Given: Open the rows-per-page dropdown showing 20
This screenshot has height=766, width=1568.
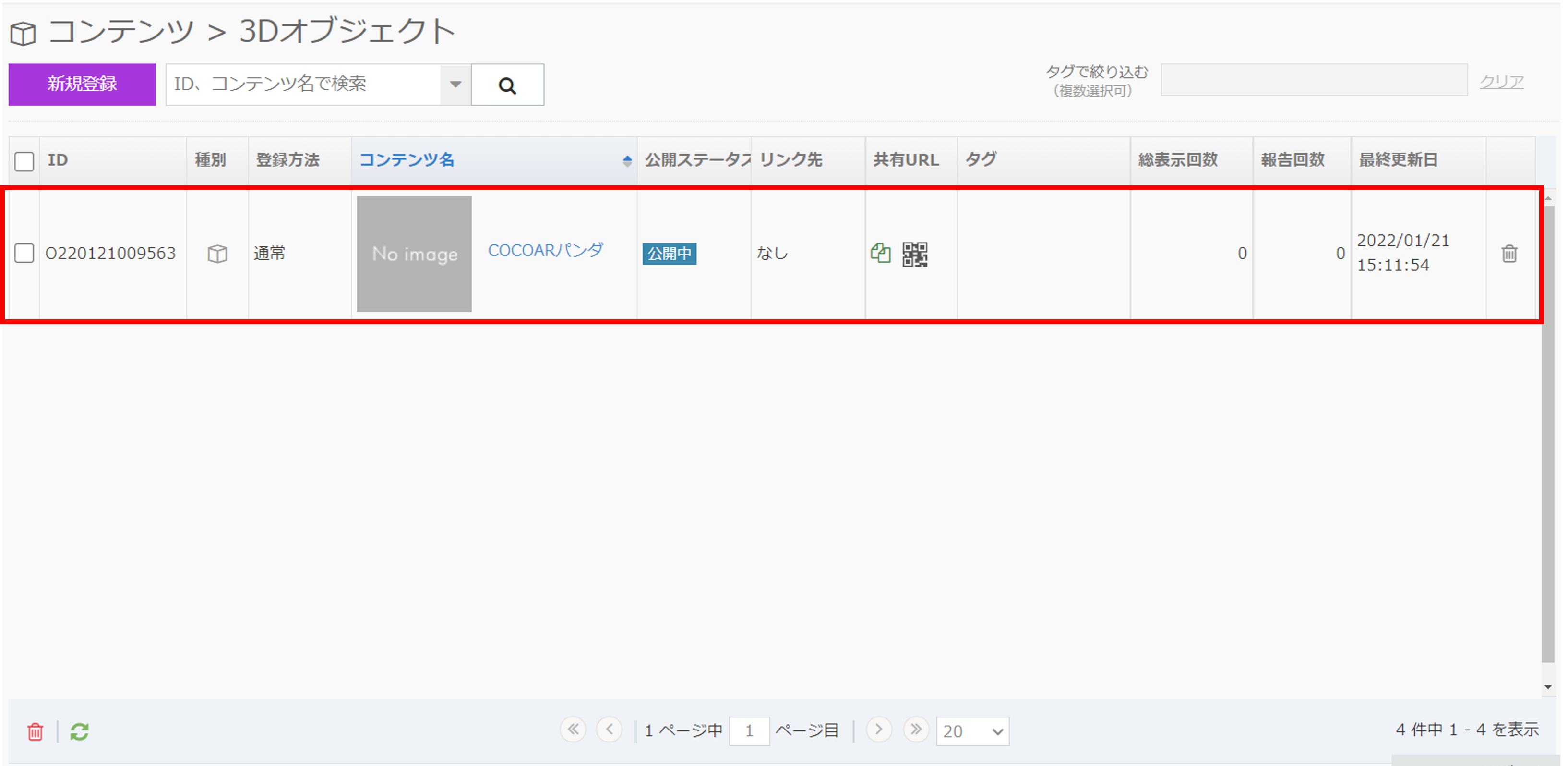Looking at the screenshot, I should coord(972,731).
